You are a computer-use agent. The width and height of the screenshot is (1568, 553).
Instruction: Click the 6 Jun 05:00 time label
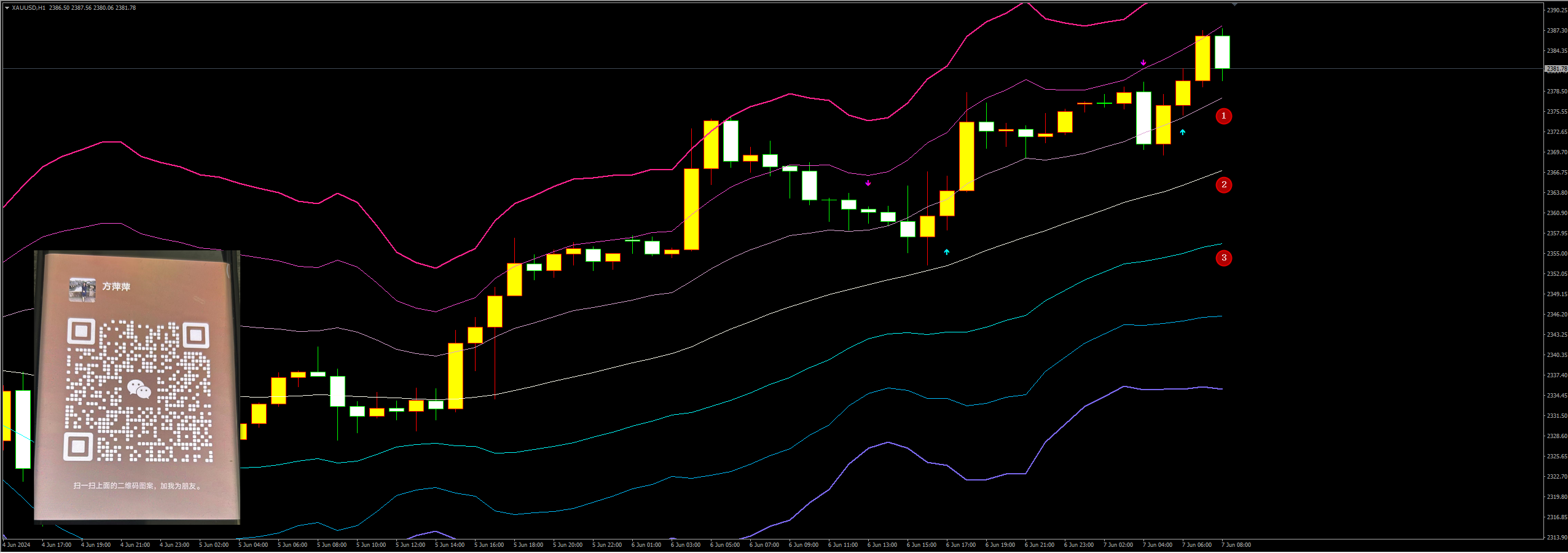[x=725, y=545]
